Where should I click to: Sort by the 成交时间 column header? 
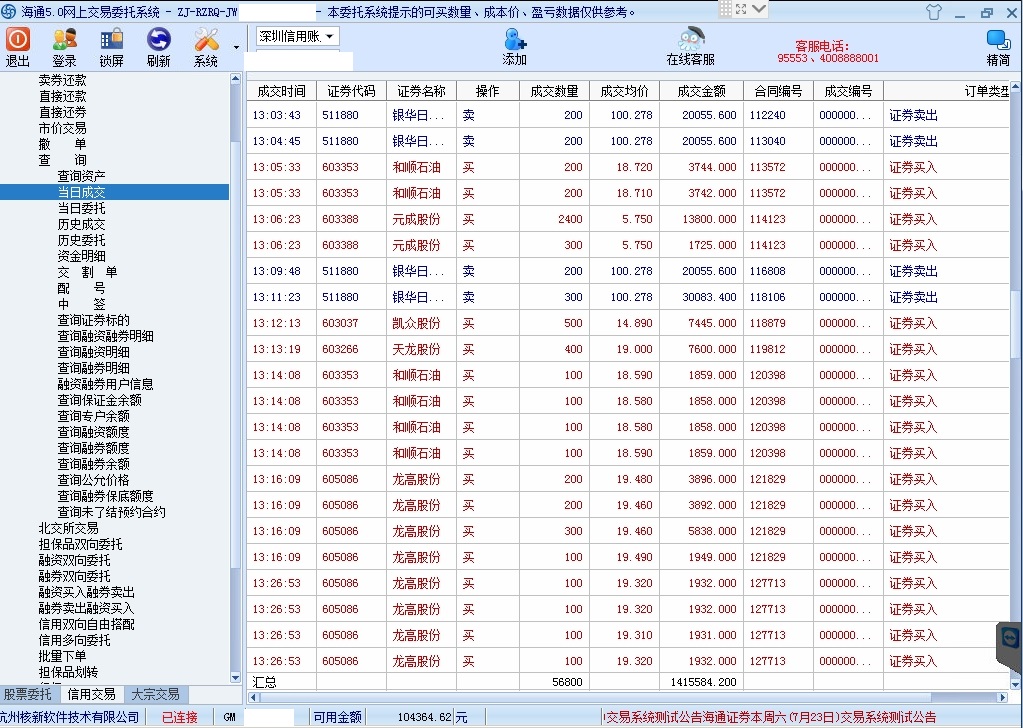tap(281, 91)
